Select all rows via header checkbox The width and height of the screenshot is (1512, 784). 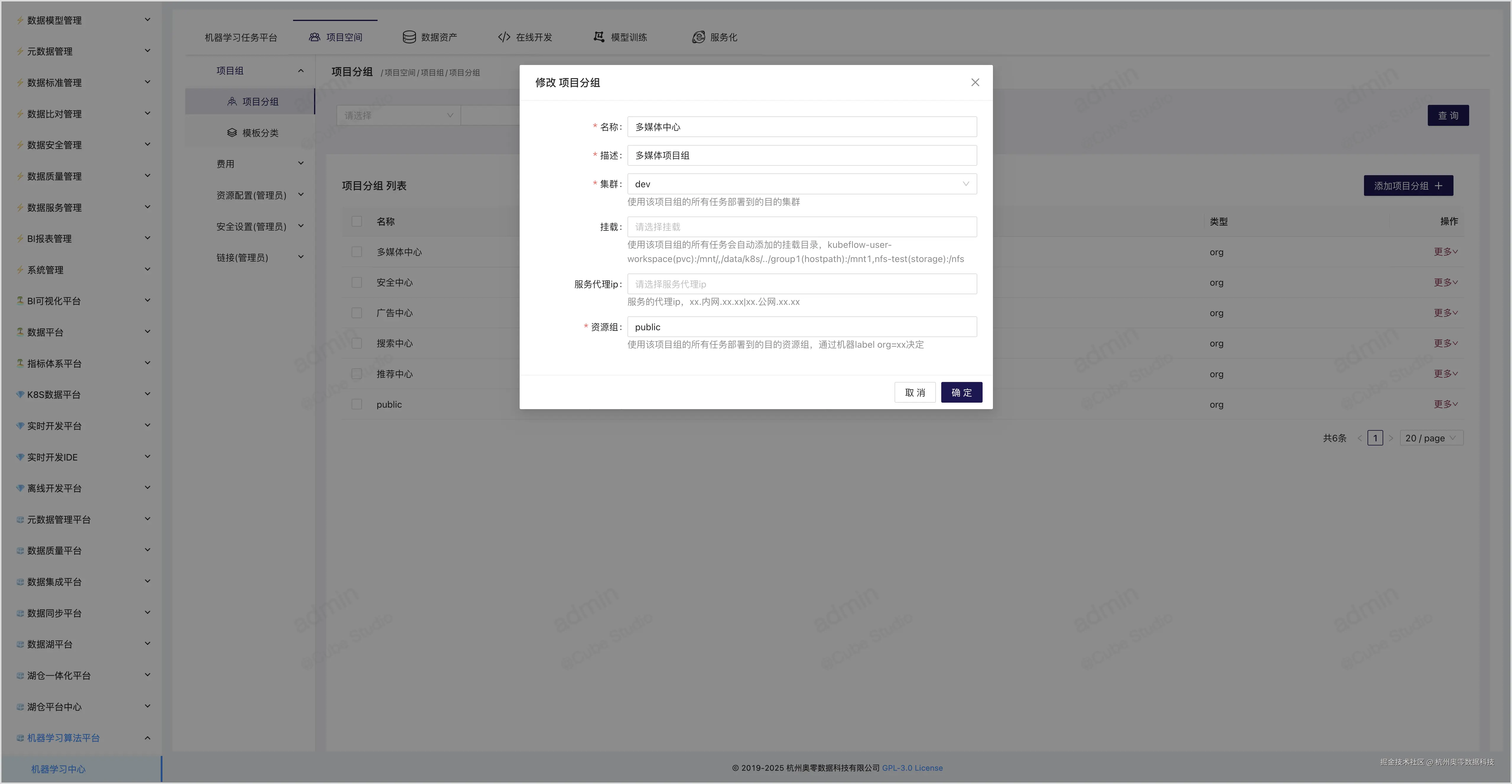(x=357, y=221)
